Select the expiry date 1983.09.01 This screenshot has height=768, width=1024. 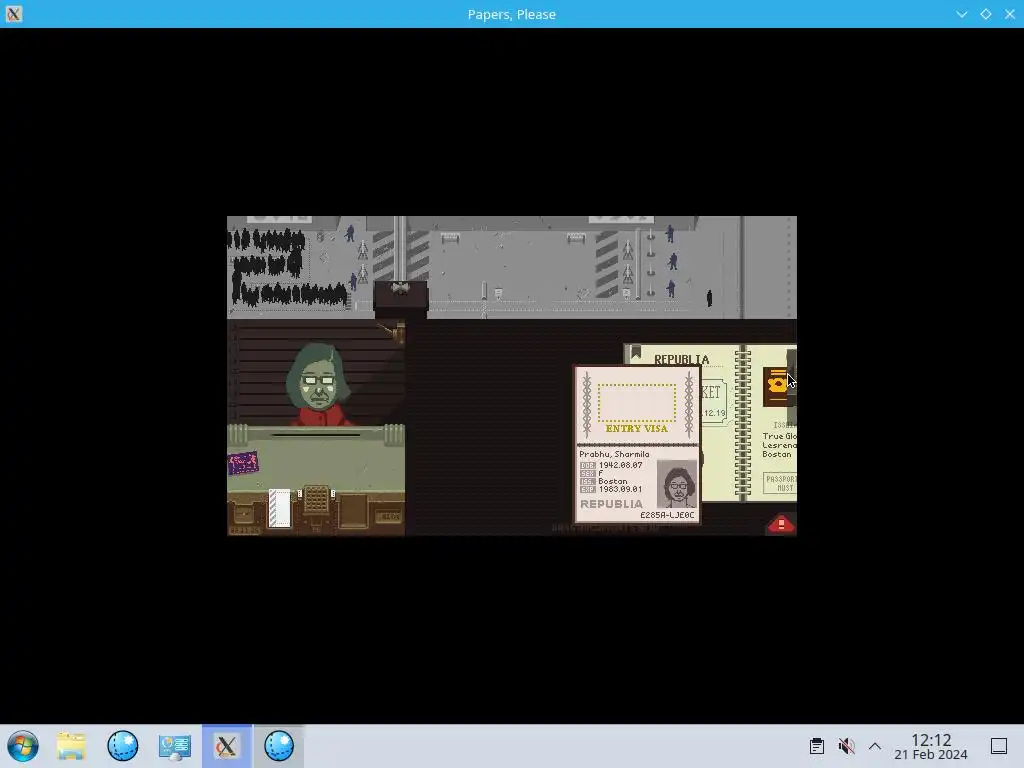[620, 488]
